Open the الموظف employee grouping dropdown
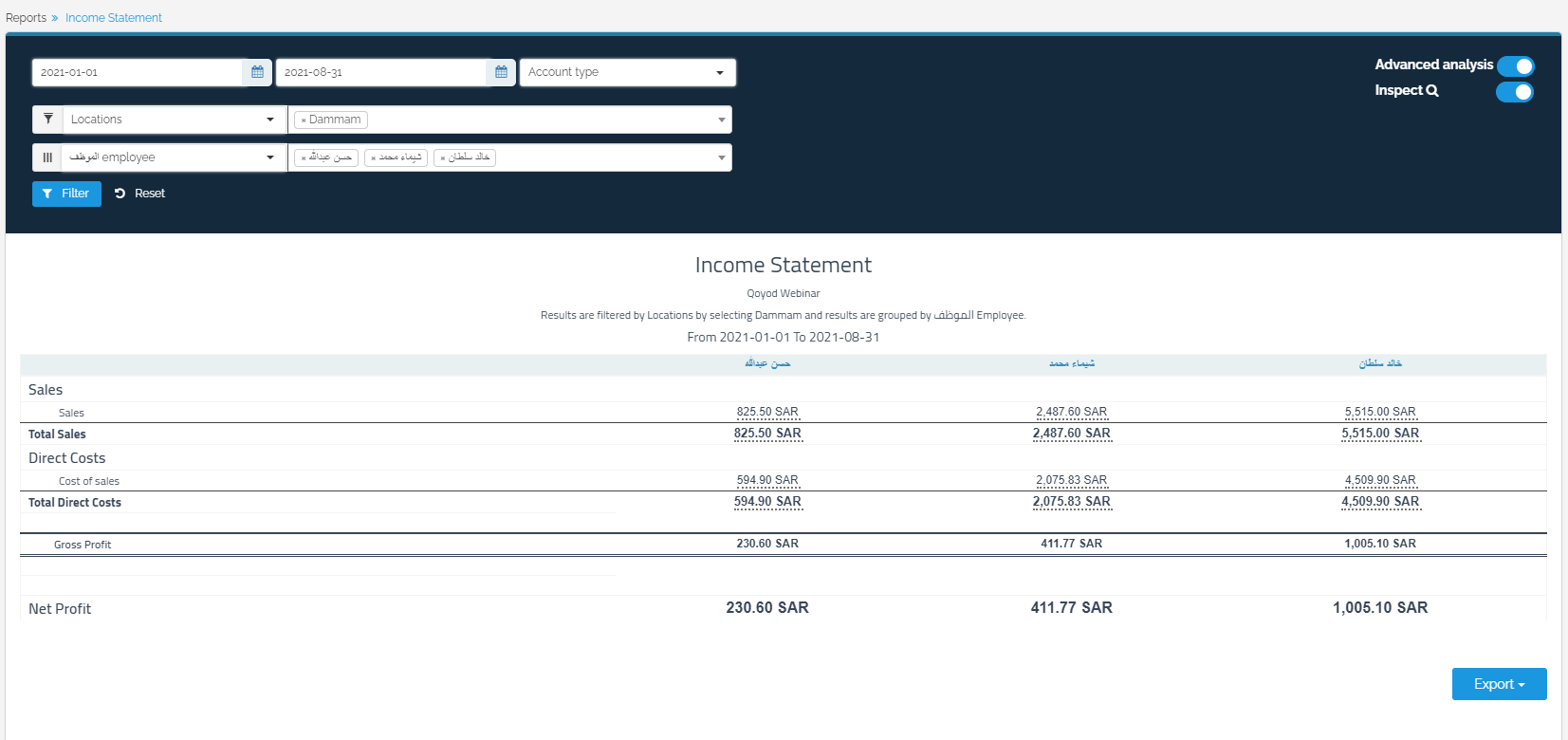The width and height of the screenshot is (1568, 740). point(173,157)
